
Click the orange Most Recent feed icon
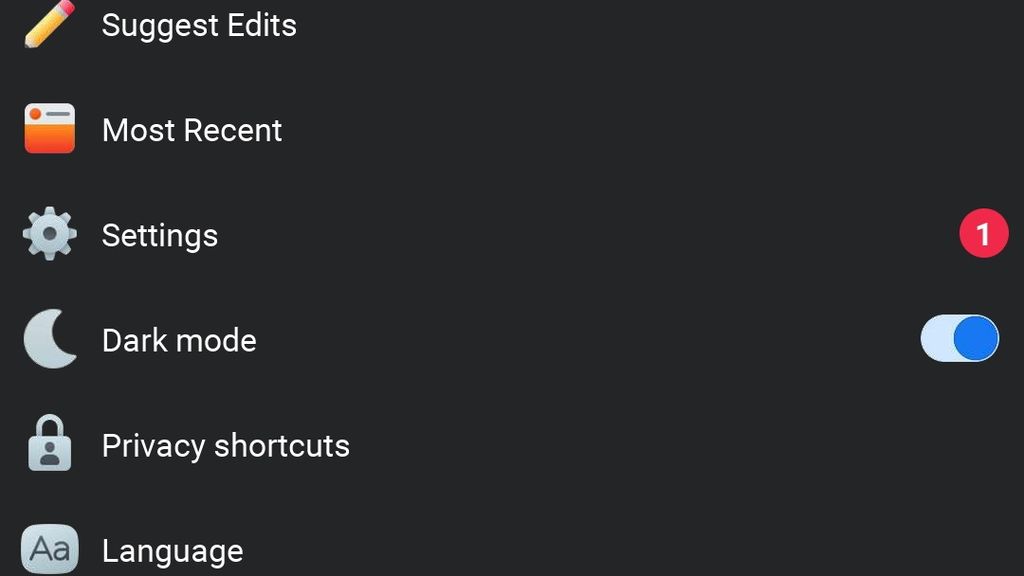coord(50,129)
